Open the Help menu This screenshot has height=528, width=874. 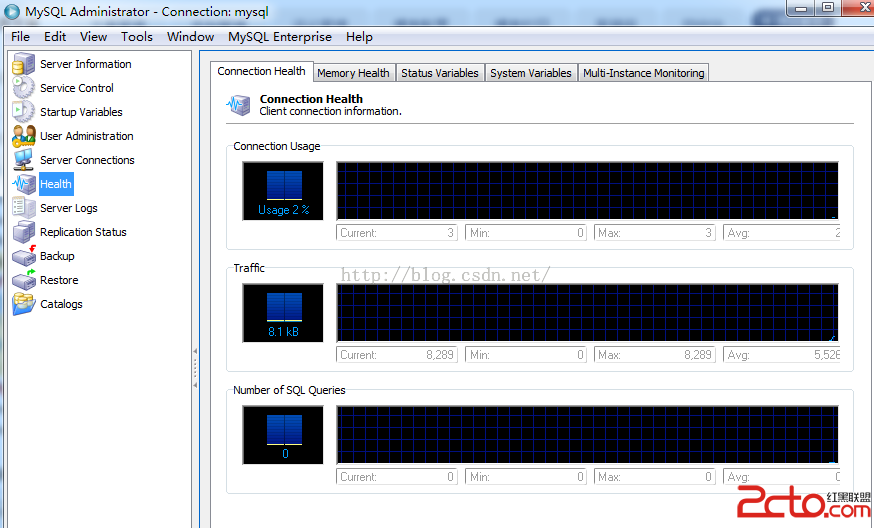(360, 37)
